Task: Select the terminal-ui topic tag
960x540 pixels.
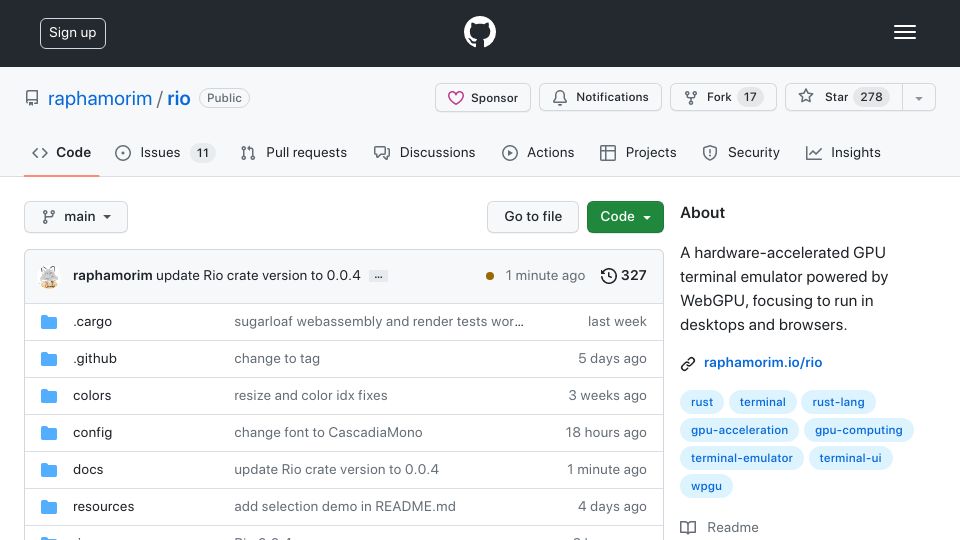Action: (850, 458)
